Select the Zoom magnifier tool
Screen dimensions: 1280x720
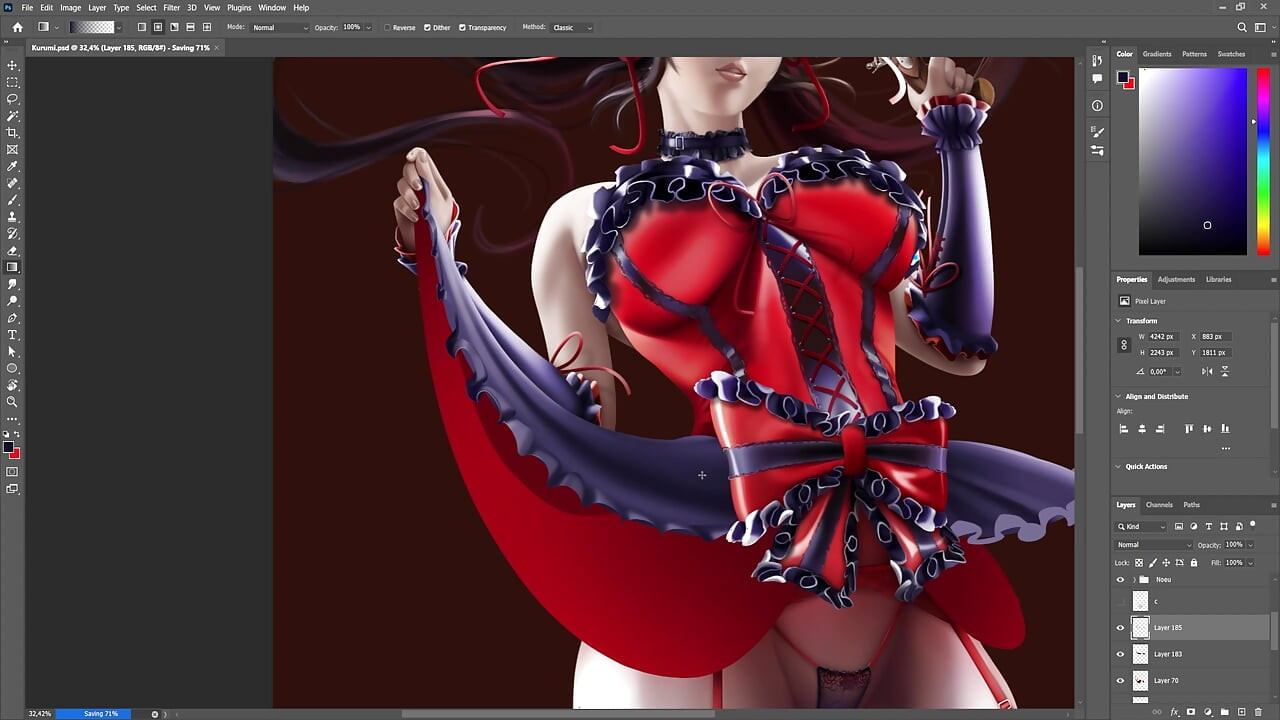[13, 402]
